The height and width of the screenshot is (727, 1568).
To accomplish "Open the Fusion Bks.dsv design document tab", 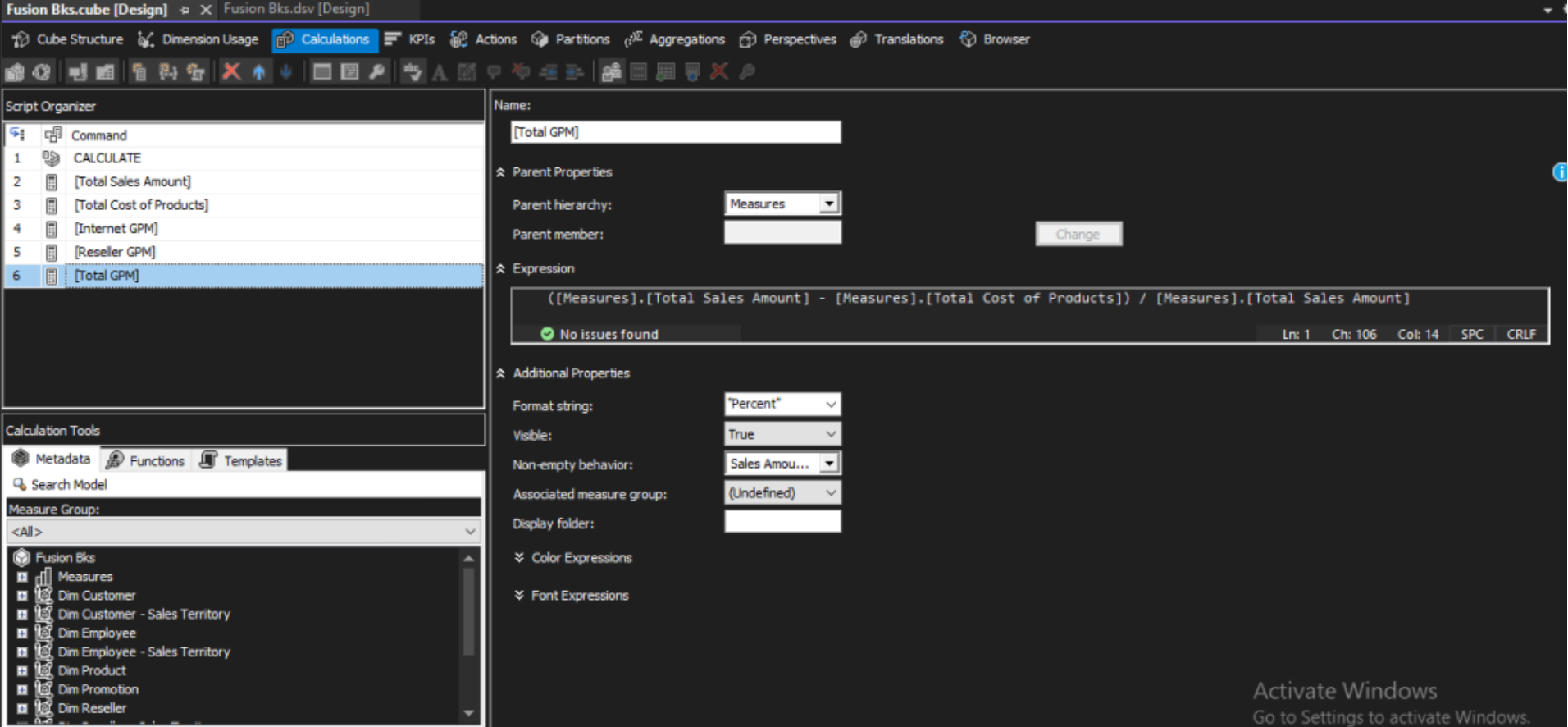I will [x=296, y=9].
